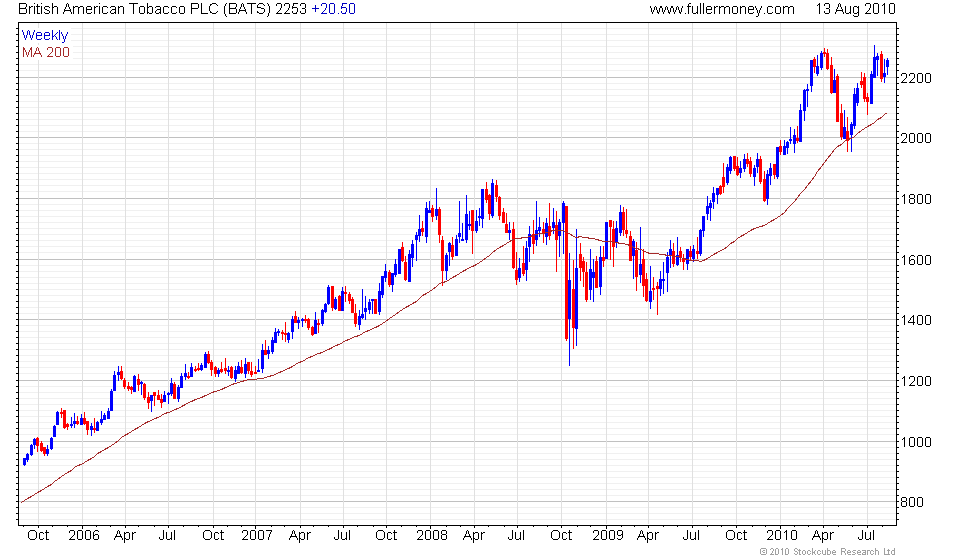This screenshot has width=980, height=560.
Task: Click the last price value '2253'
Action: [291, 9]
